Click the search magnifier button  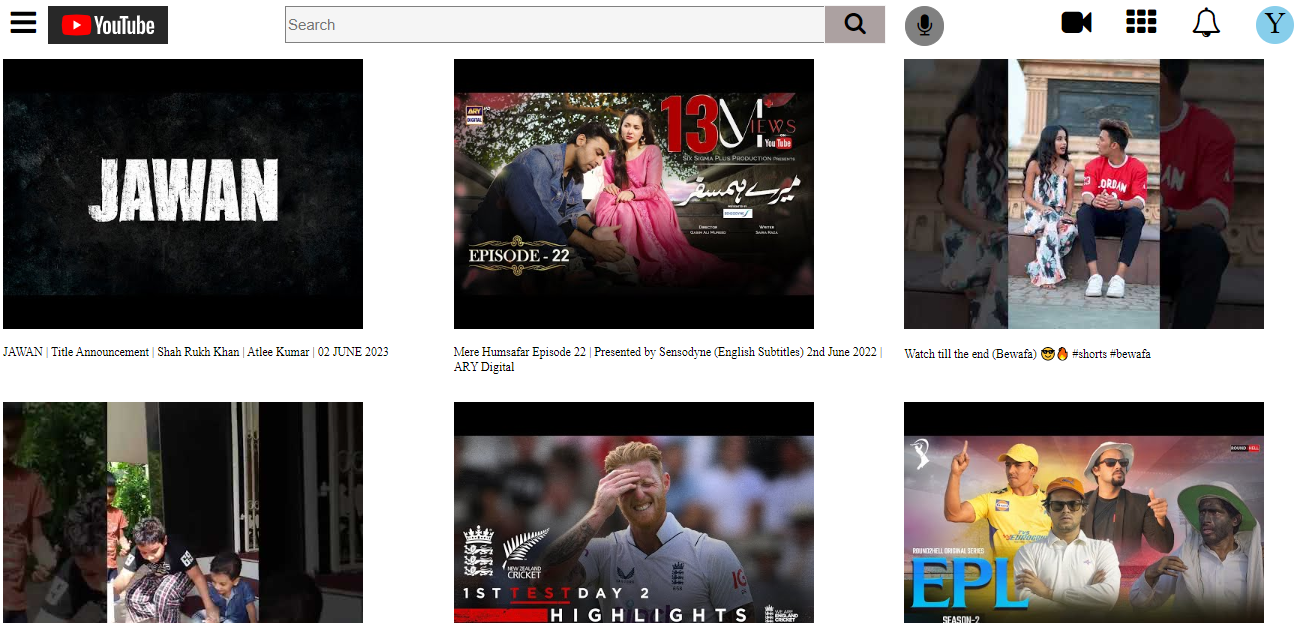[854, 24]
